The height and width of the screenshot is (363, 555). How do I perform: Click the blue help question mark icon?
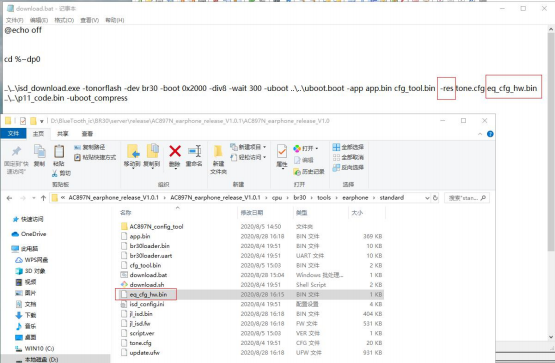coord(490,134)
